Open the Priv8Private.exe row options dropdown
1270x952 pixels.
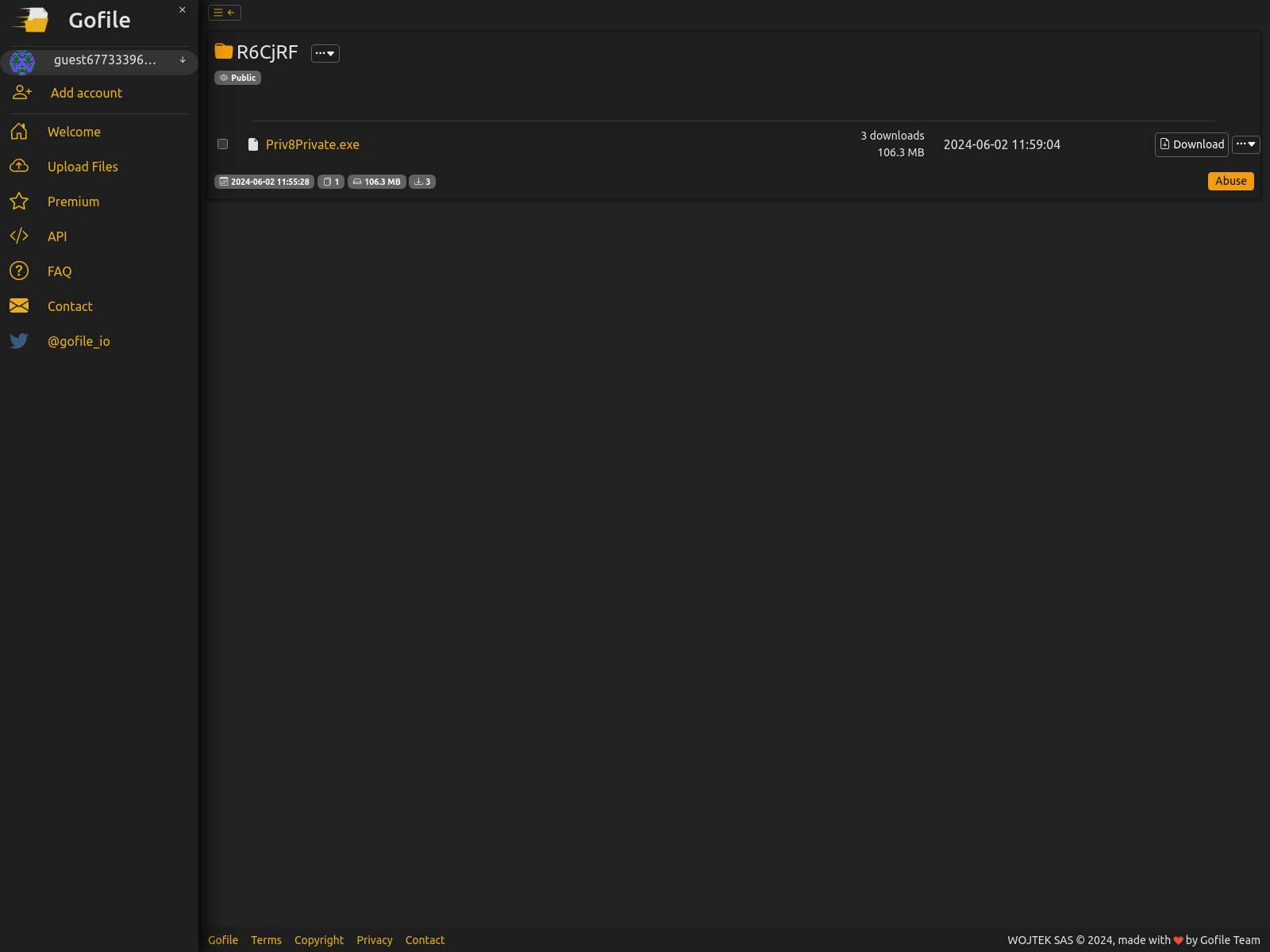pyautogui.click(x=1246, y=144)
